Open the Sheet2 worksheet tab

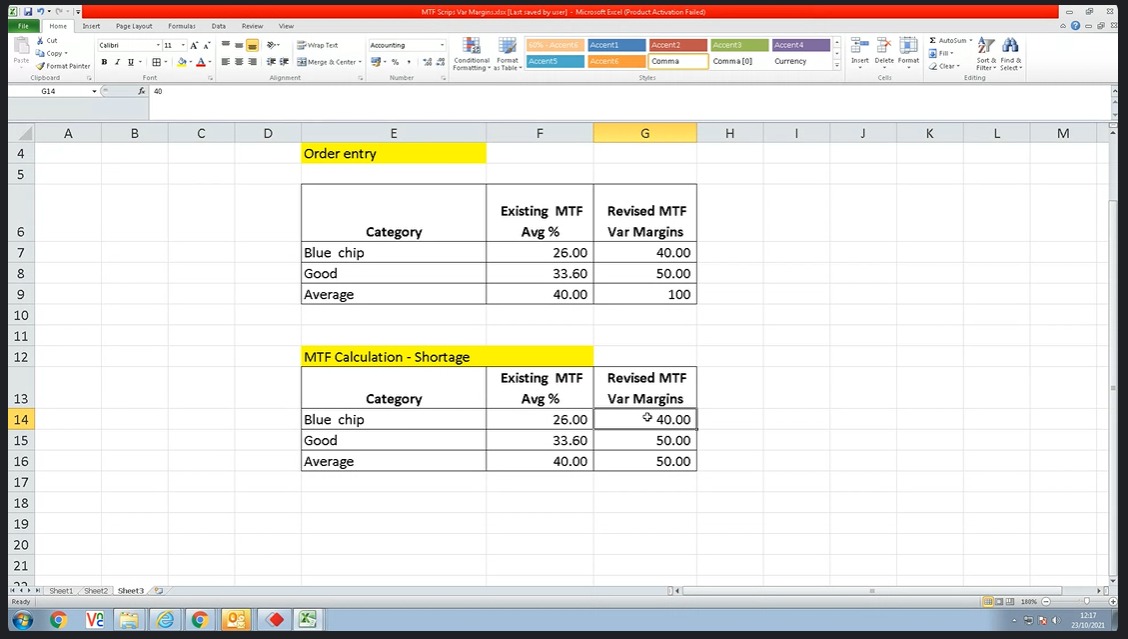[96, 591]
